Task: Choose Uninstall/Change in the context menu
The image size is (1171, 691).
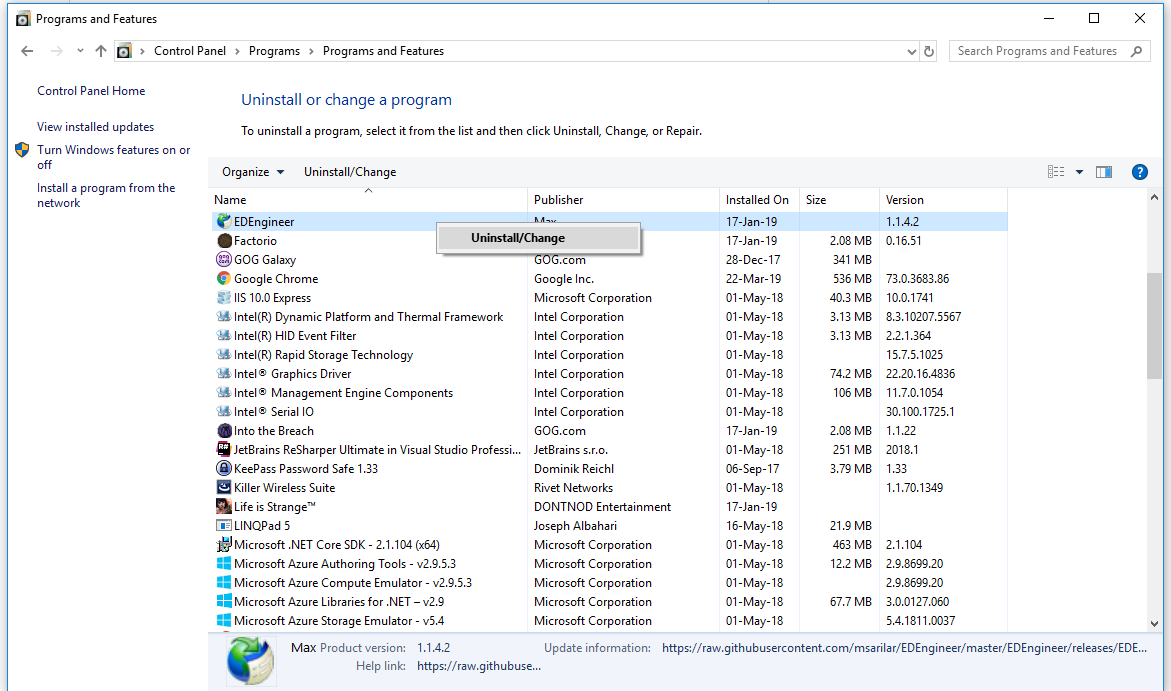Action: (538, 238)
